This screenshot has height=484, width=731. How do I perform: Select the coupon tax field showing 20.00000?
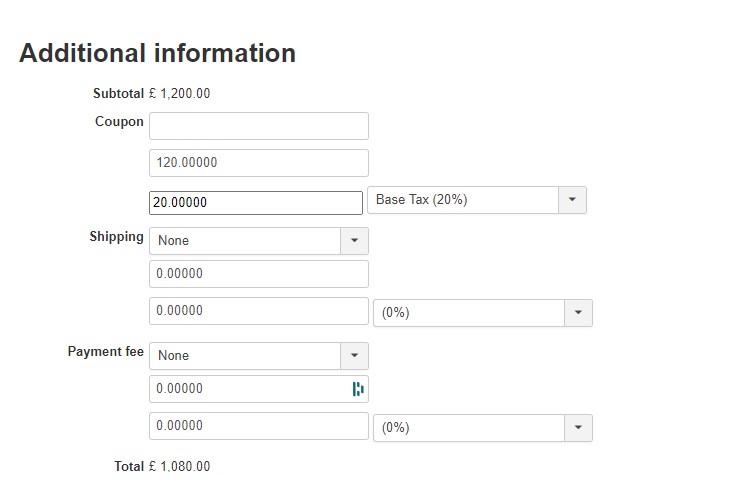tap(255, 203)
